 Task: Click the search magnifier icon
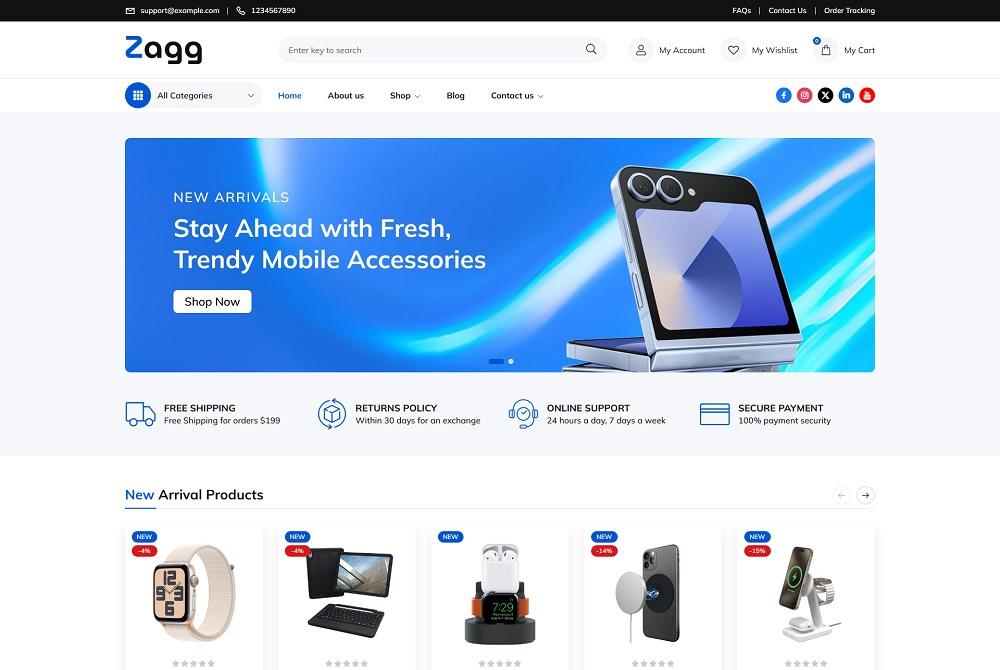point(591,49)
